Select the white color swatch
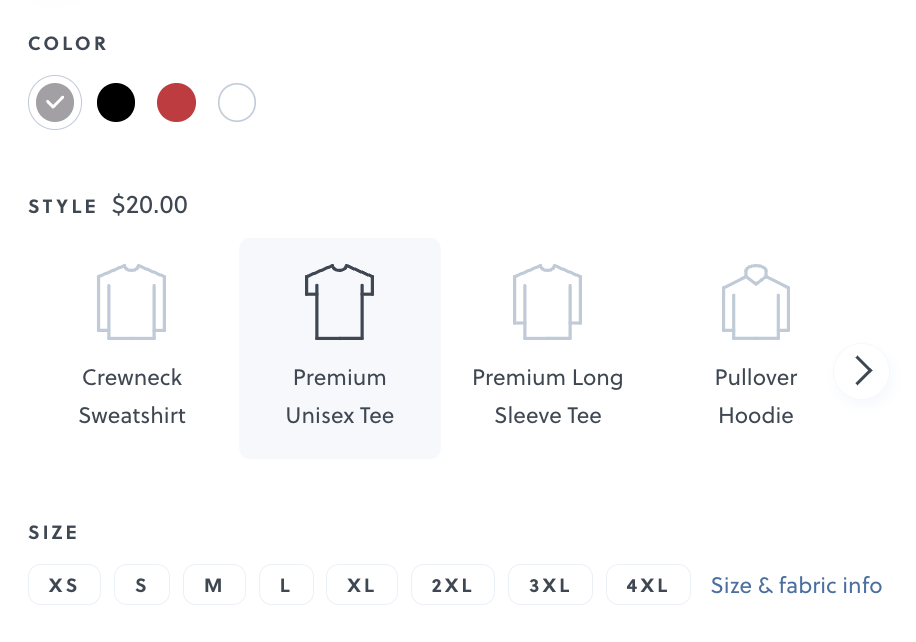 pos(237,102)
